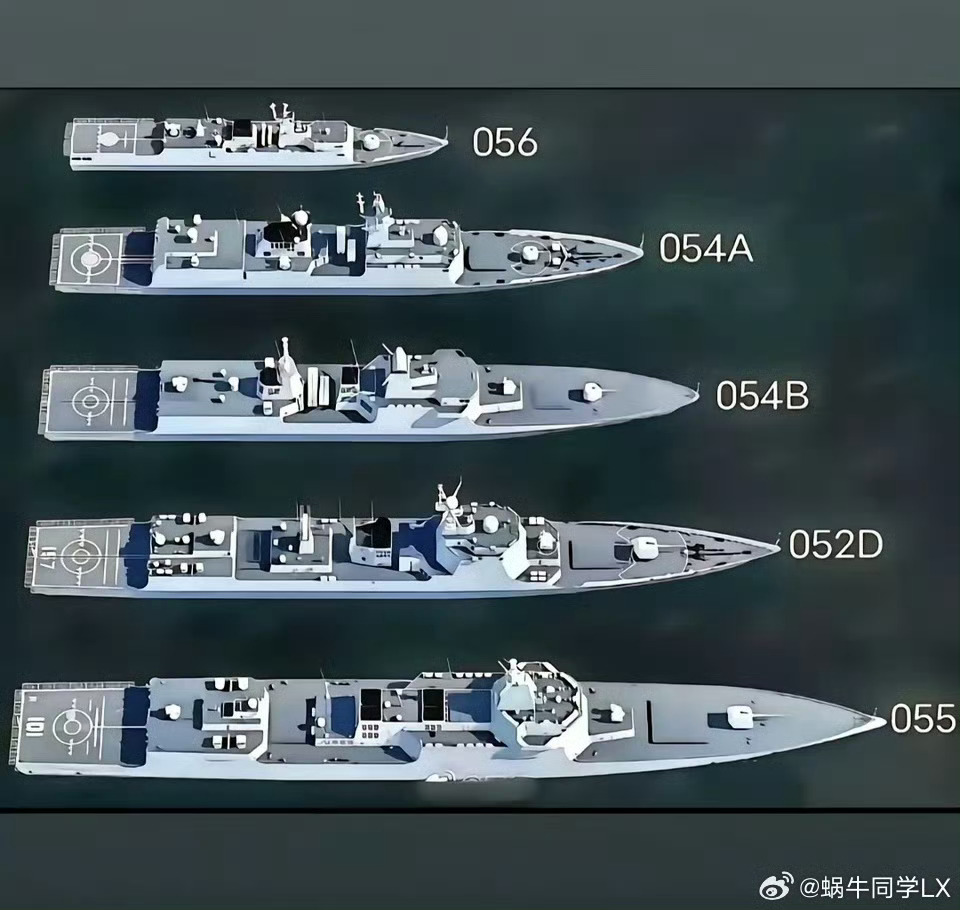Click the 054B label text

click(x=762, y=396)
